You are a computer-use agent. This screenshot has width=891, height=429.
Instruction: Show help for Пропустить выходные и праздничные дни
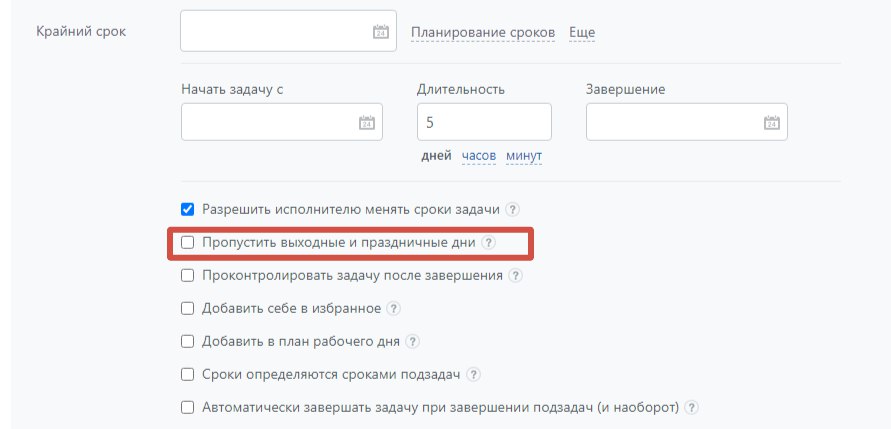coord(488,243)
